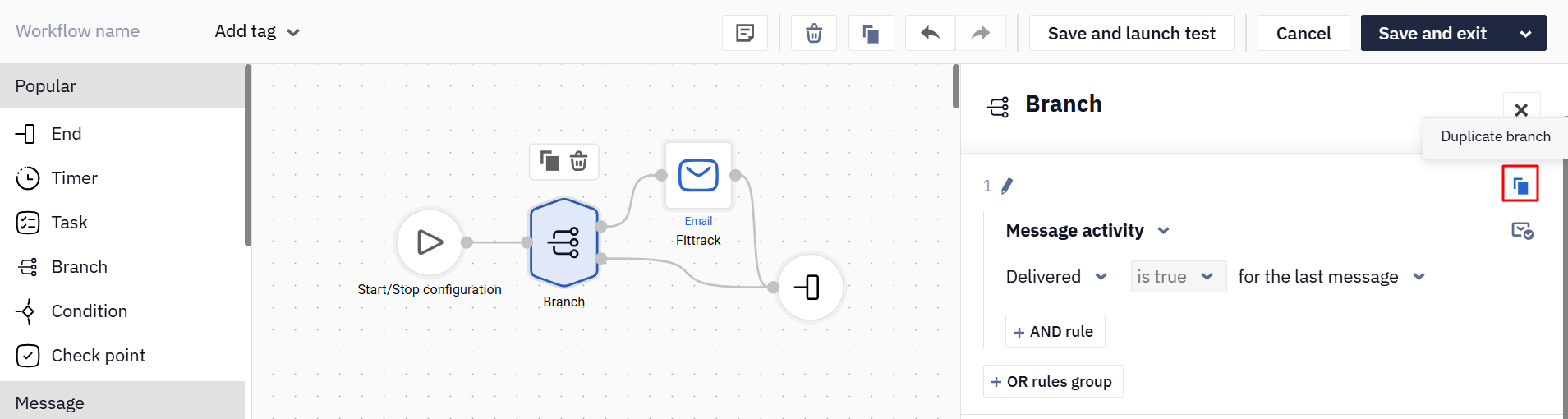The image size is (1568, 419).
Task: Select the End node on the canvas
Action: tap(810, 287)
